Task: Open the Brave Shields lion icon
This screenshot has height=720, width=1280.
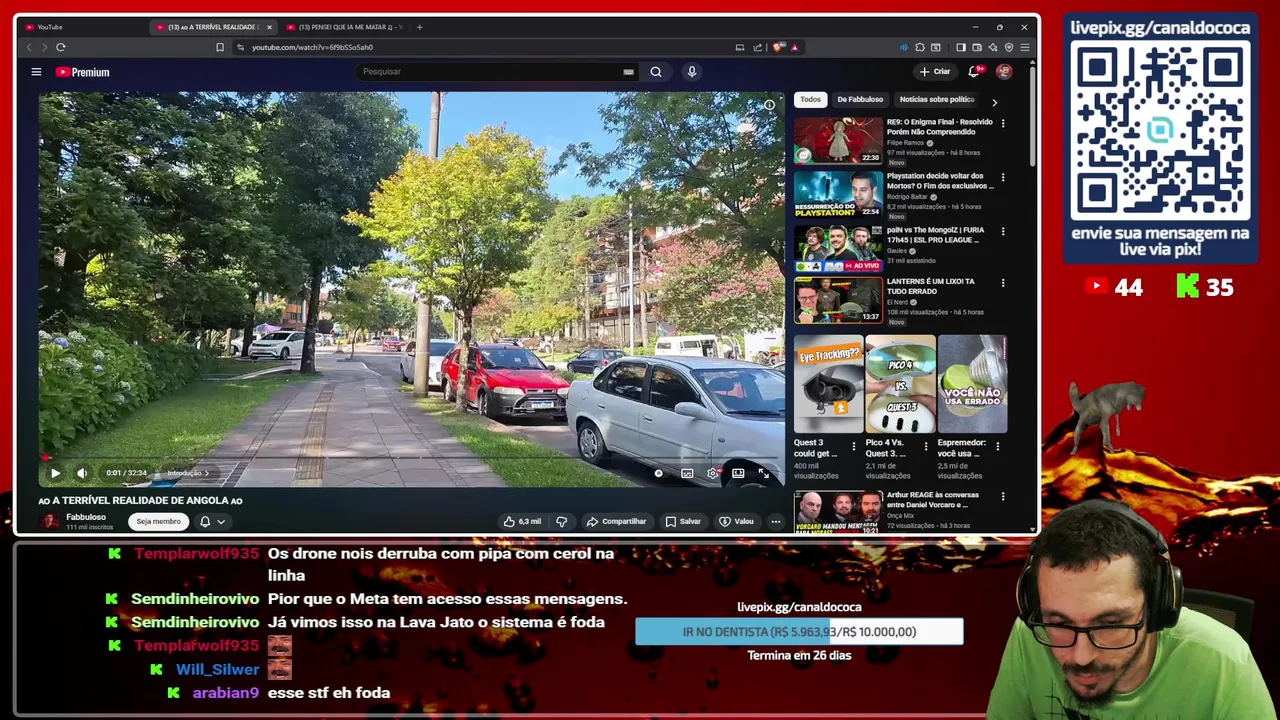Action: (779, 47)
